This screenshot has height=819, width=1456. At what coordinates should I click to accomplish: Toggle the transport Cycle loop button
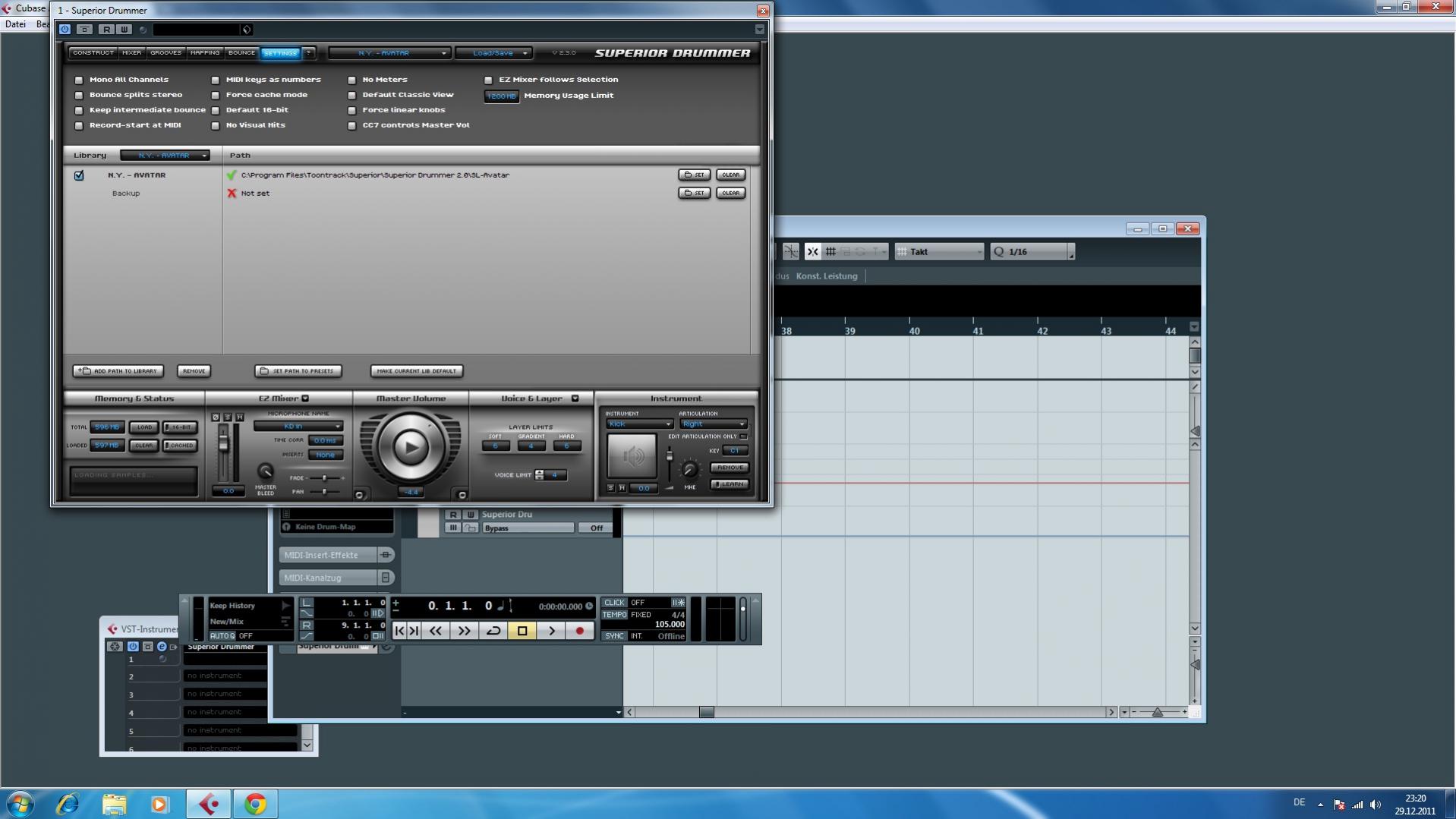(493, 631)
